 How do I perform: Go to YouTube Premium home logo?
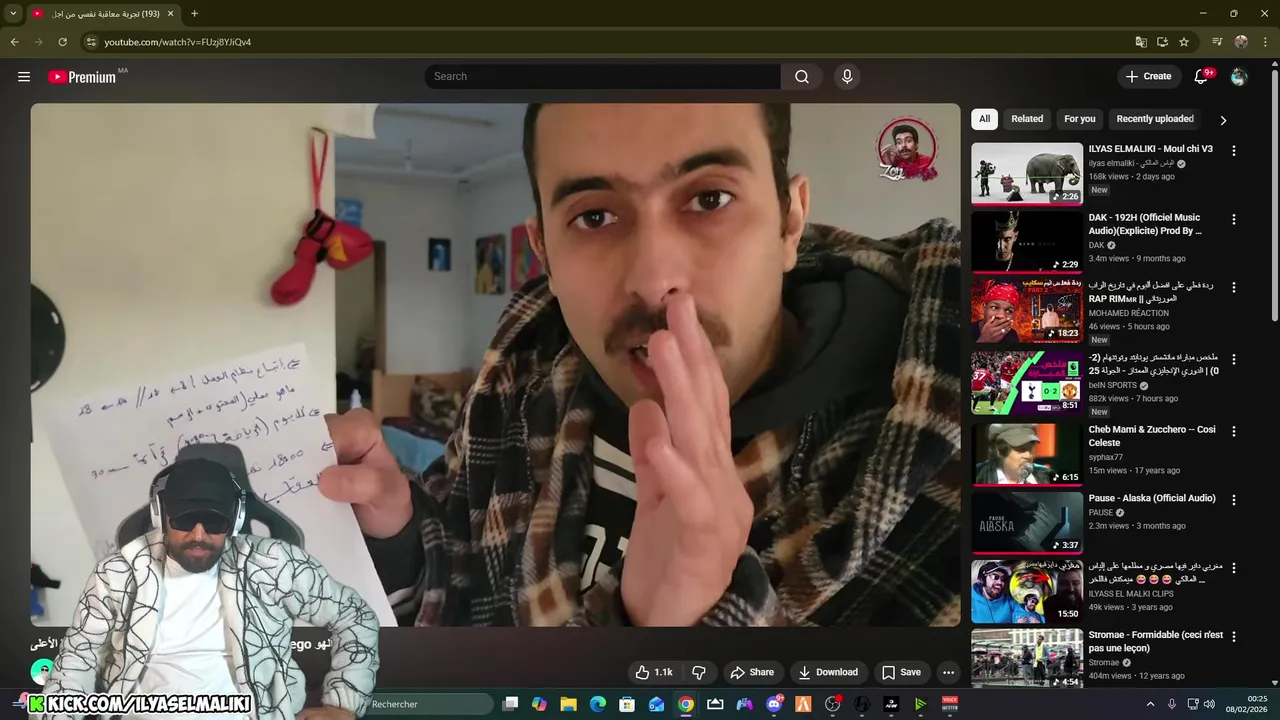[82, 77]
